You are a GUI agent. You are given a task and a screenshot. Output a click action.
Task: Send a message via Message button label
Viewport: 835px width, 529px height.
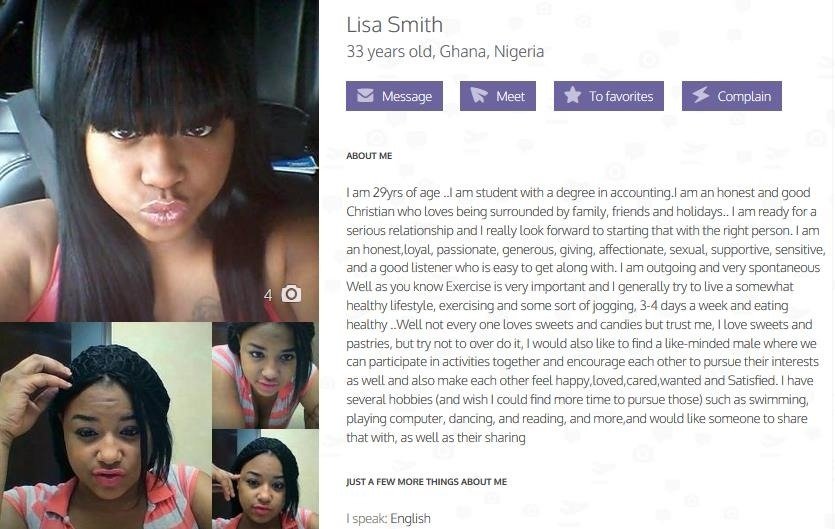click(x=407, y=96)
